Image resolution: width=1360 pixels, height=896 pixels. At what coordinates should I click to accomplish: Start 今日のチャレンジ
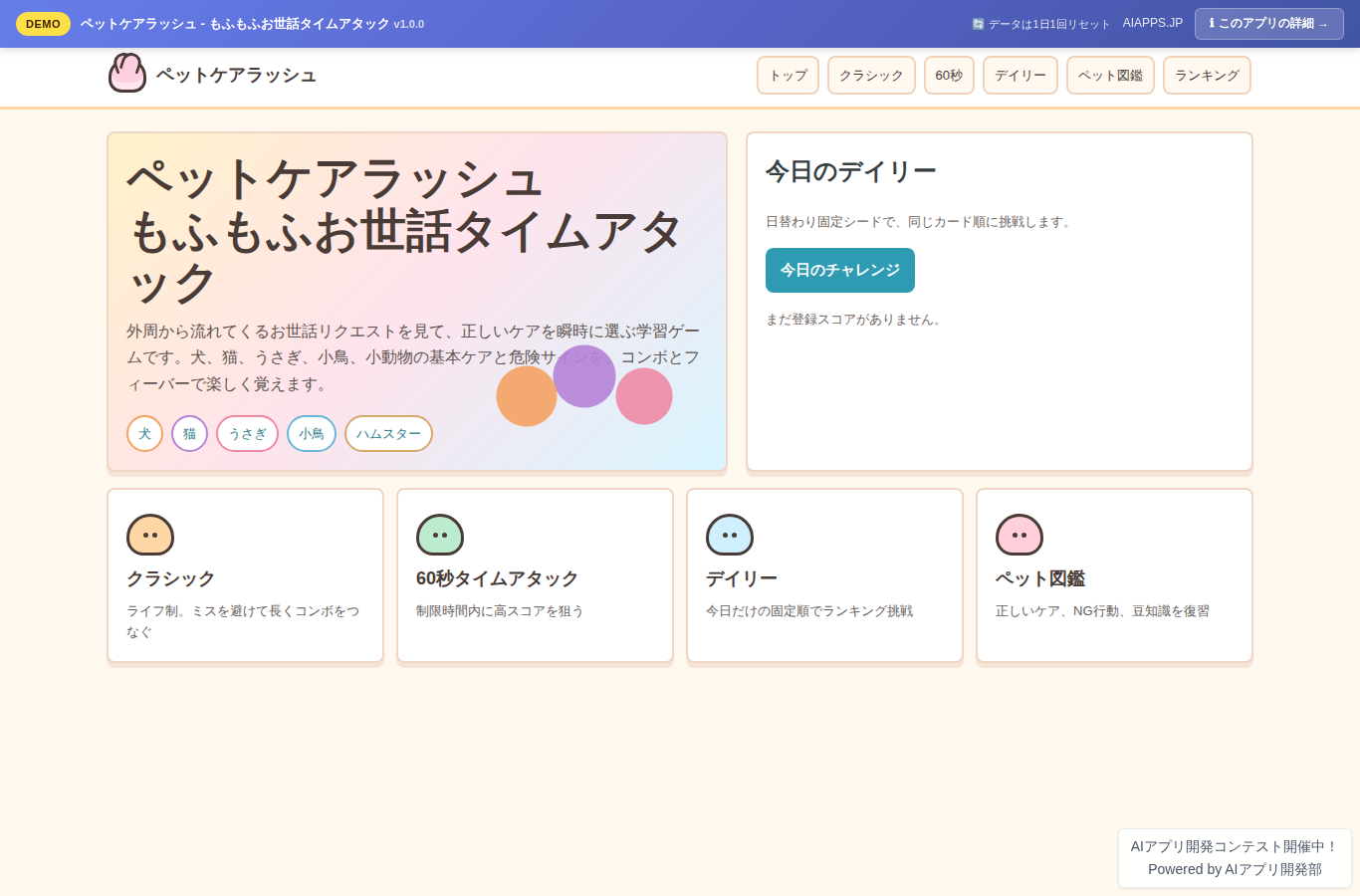(x=840, y=270)
